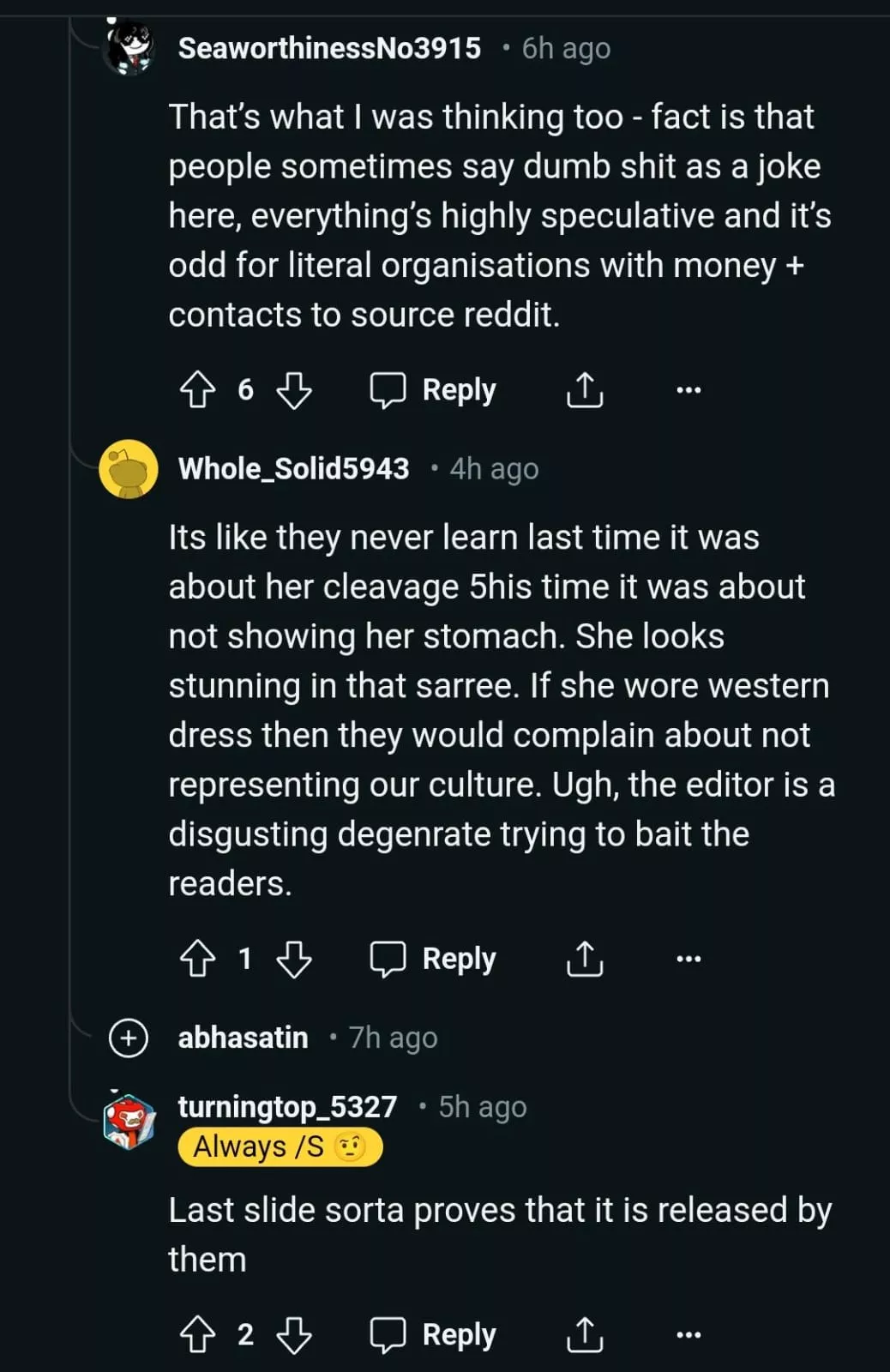The height and width of the screenshot is (1372, 890).
Task: Expand abhasatin's collapsed comment
Action: point(129,1038)
